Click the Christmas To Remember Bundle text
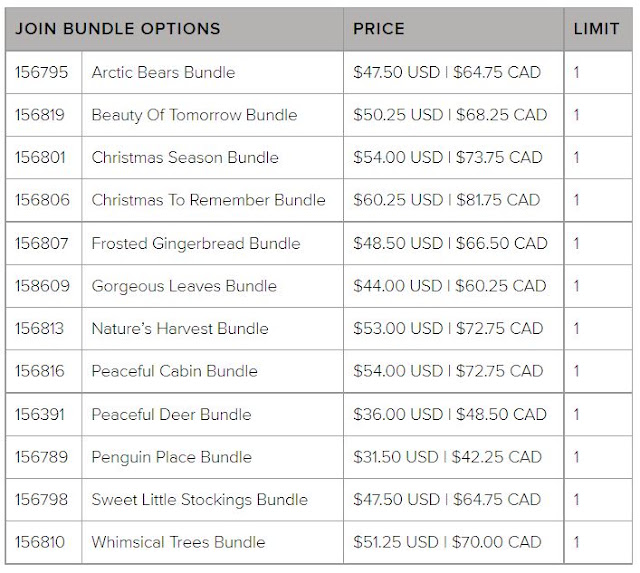This screenshot has width=640, height=573. tap(208, 200)
